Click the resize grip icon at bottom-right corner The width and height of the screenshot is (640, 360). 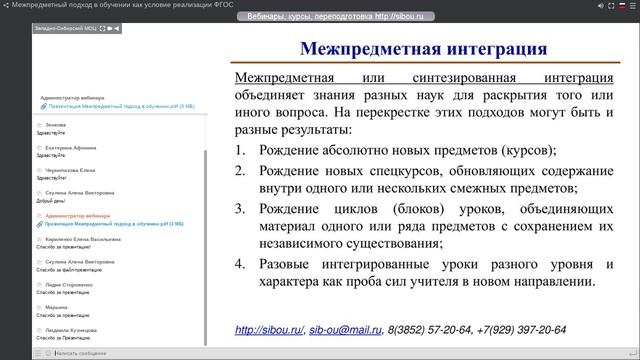pos(633,353)
